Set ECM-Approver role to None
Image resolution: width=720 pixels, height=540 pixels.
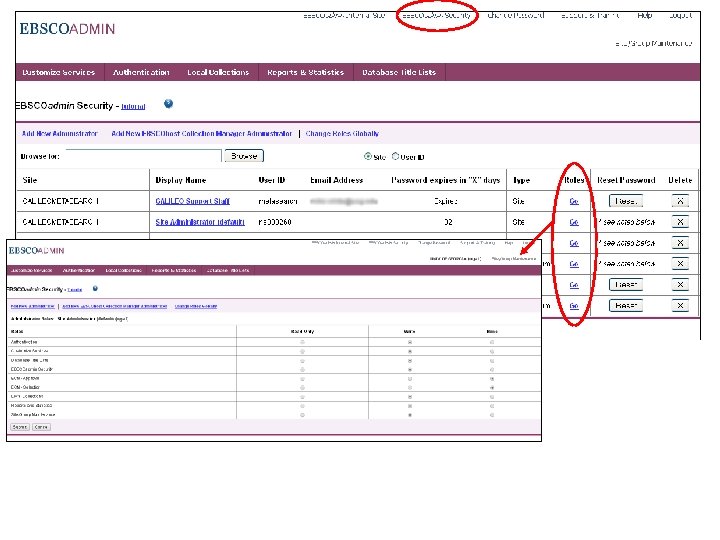click(492, 378)
